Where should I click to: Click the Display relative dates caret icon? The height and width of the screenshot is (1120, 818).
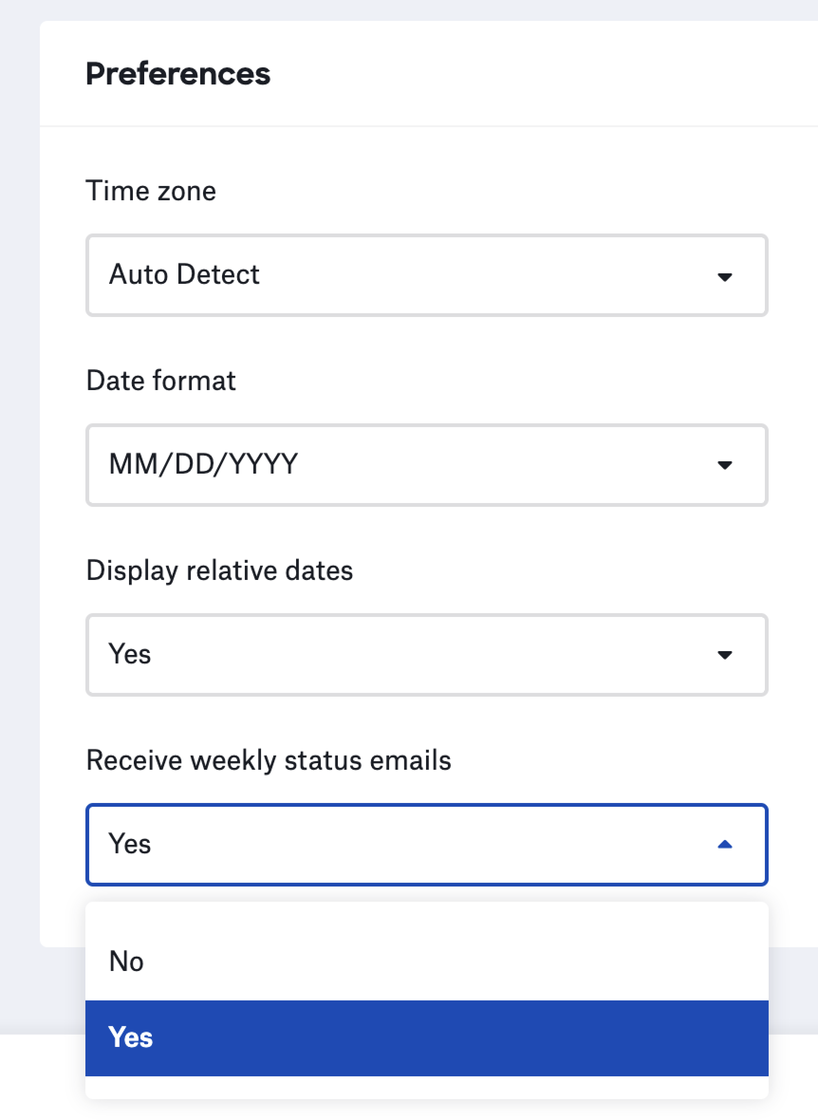pyautogui.click(x=726, y=655)
